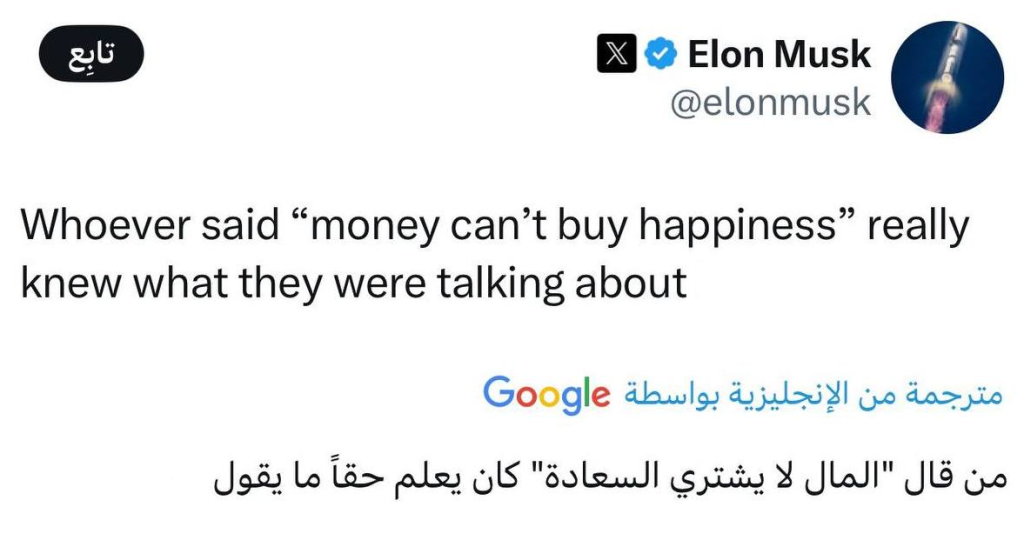Click the X logo icon

click(x=616, y=54)
